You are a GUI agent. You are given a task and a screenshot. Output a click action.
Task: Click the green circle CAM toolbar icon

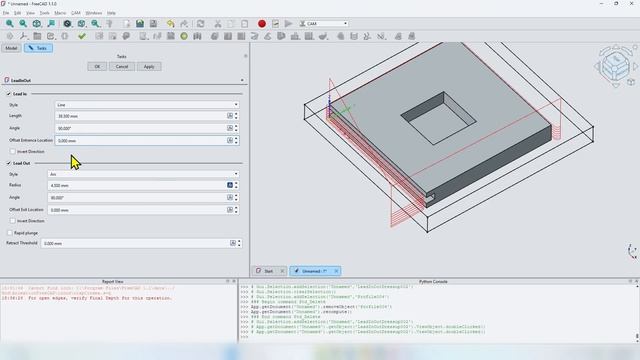tap(184, 36)
